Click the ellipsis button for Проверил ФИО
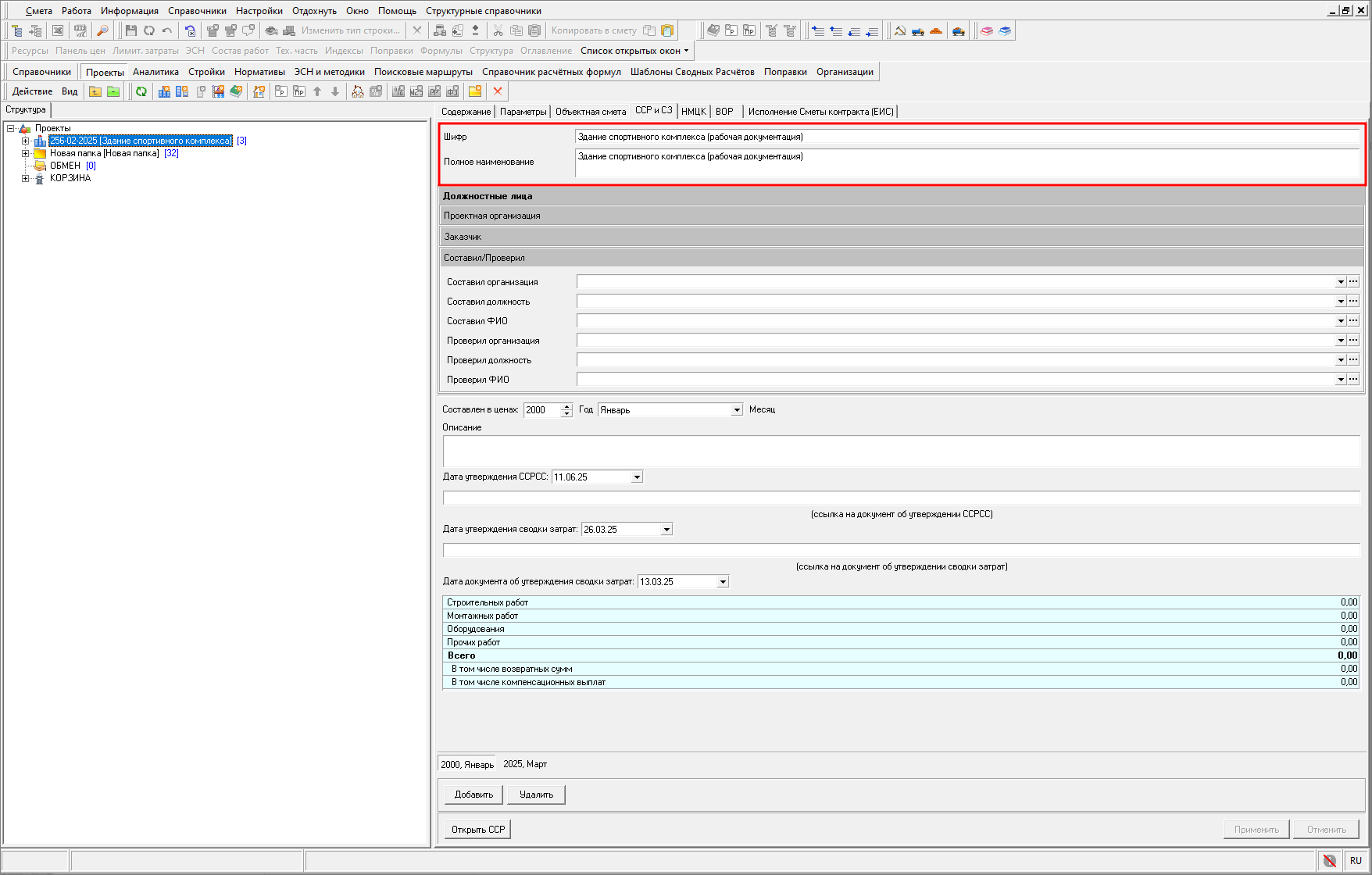 coord(1353,380)
